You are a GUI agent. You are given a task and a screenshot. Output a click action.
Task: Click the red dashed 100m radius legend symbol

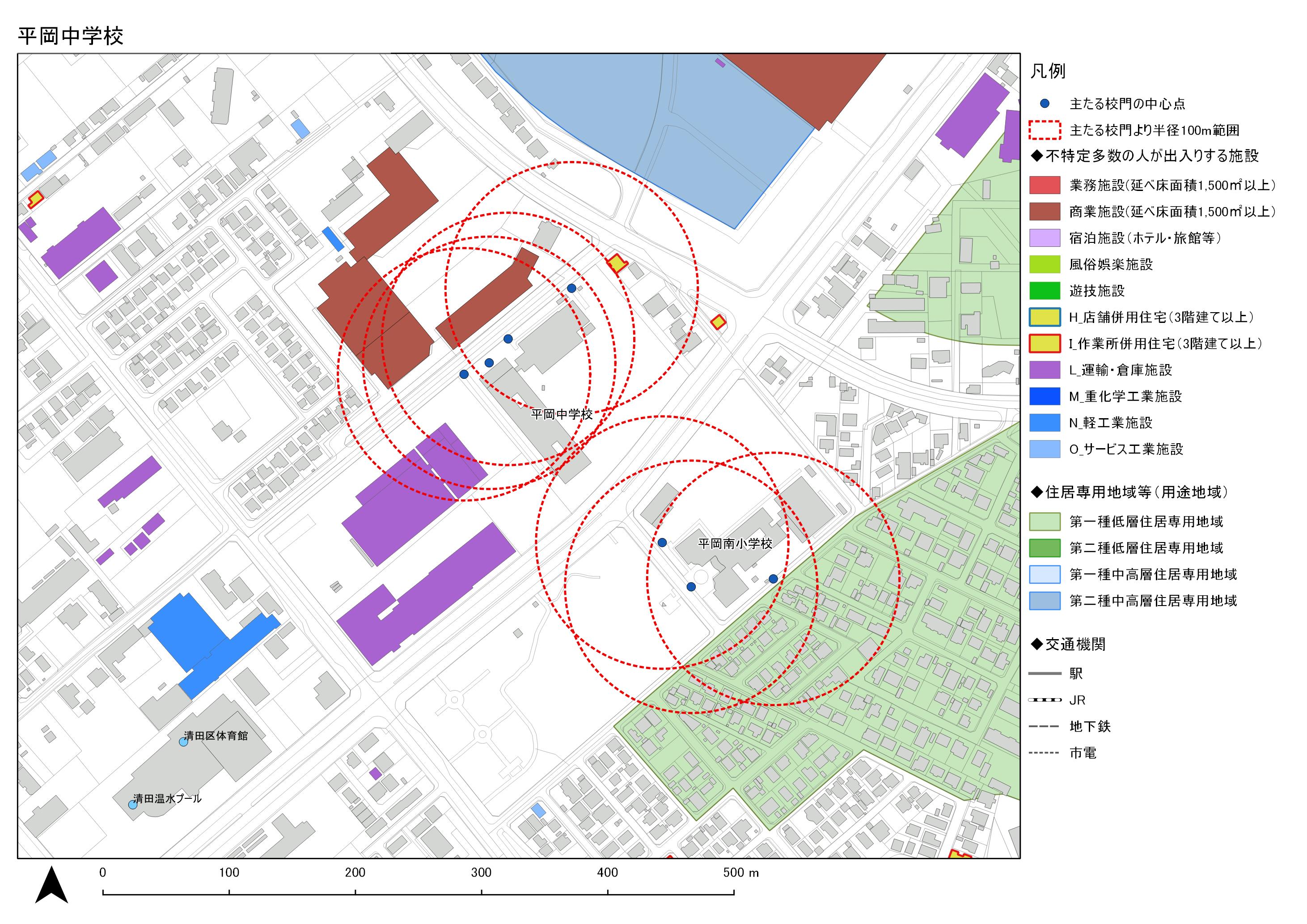coord(1045,131)
